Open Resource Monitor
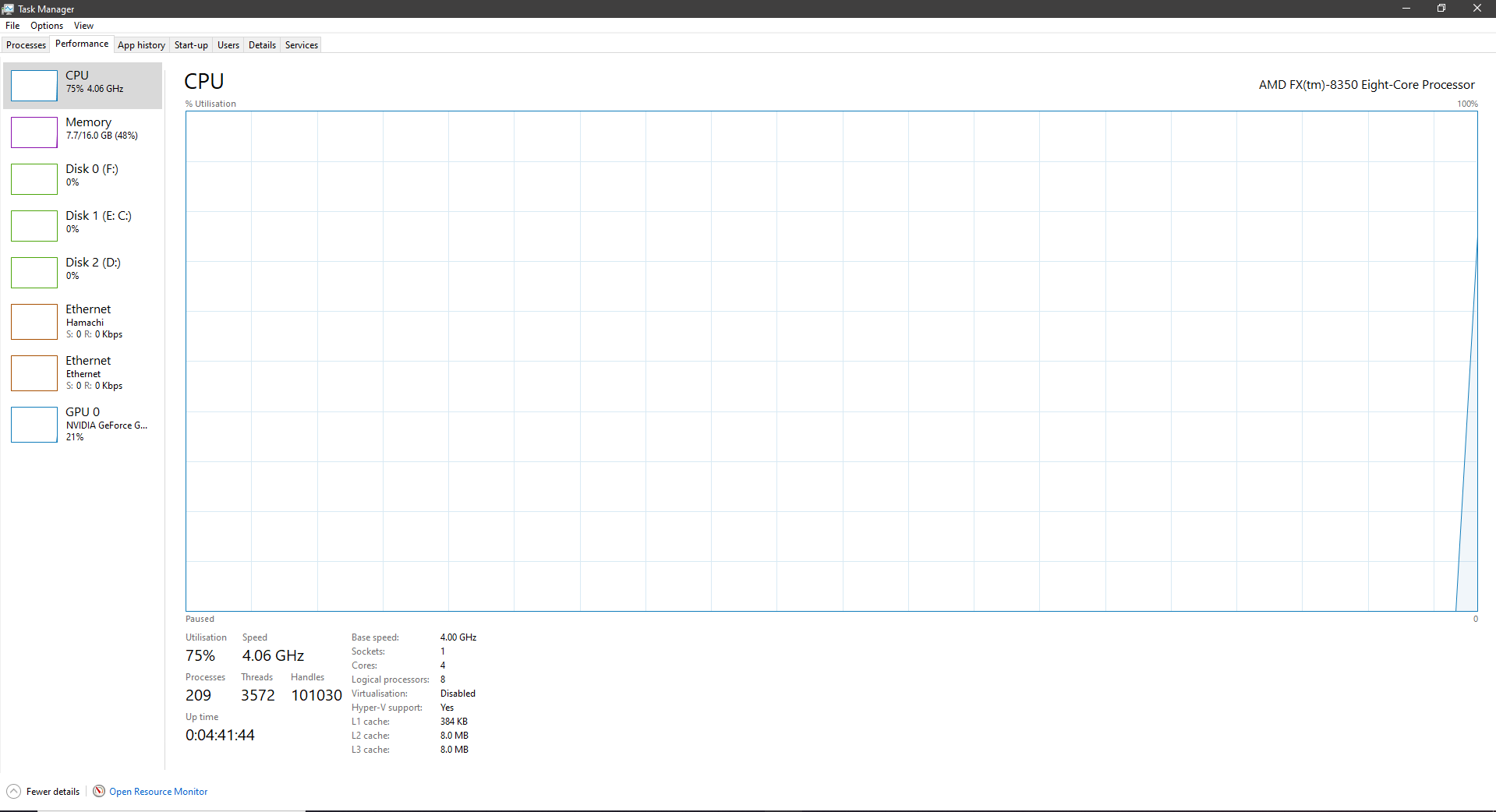Screen dimensions: 1496x812 pyautogui.click(x=157, y=791)
